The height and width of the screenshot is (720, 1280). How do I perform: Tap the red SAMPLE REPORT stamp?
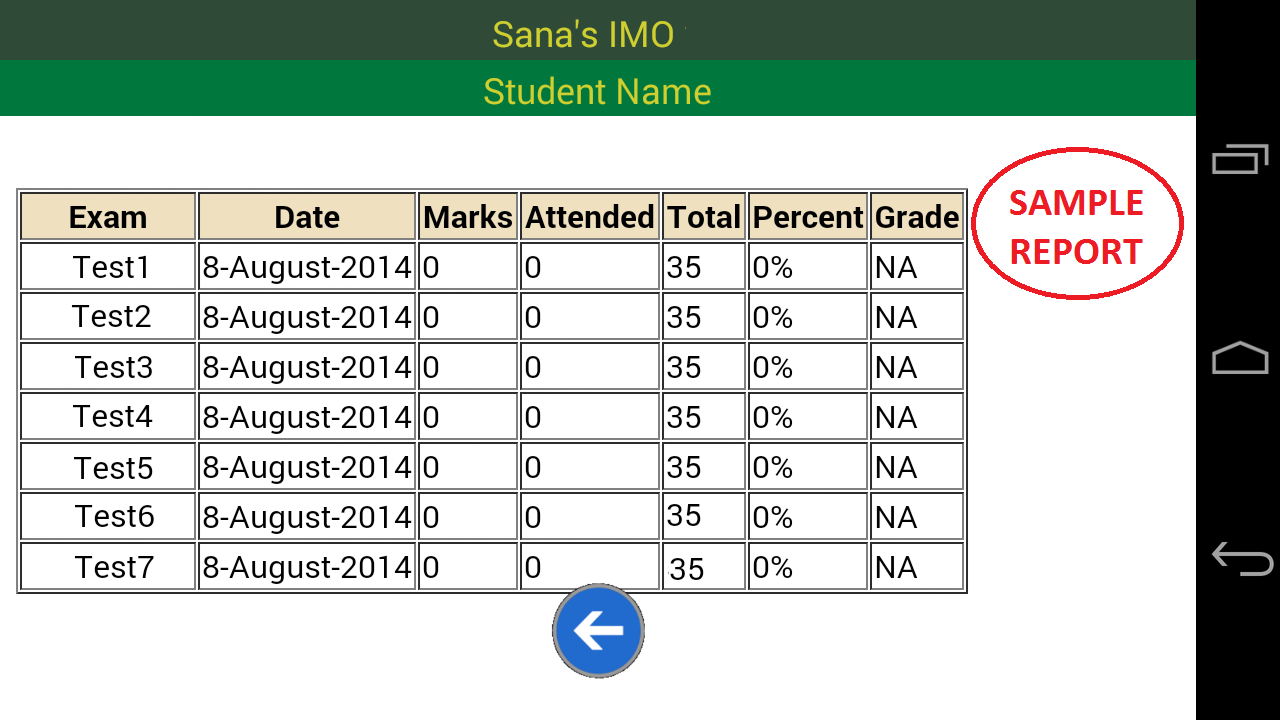coord(1077,224)
